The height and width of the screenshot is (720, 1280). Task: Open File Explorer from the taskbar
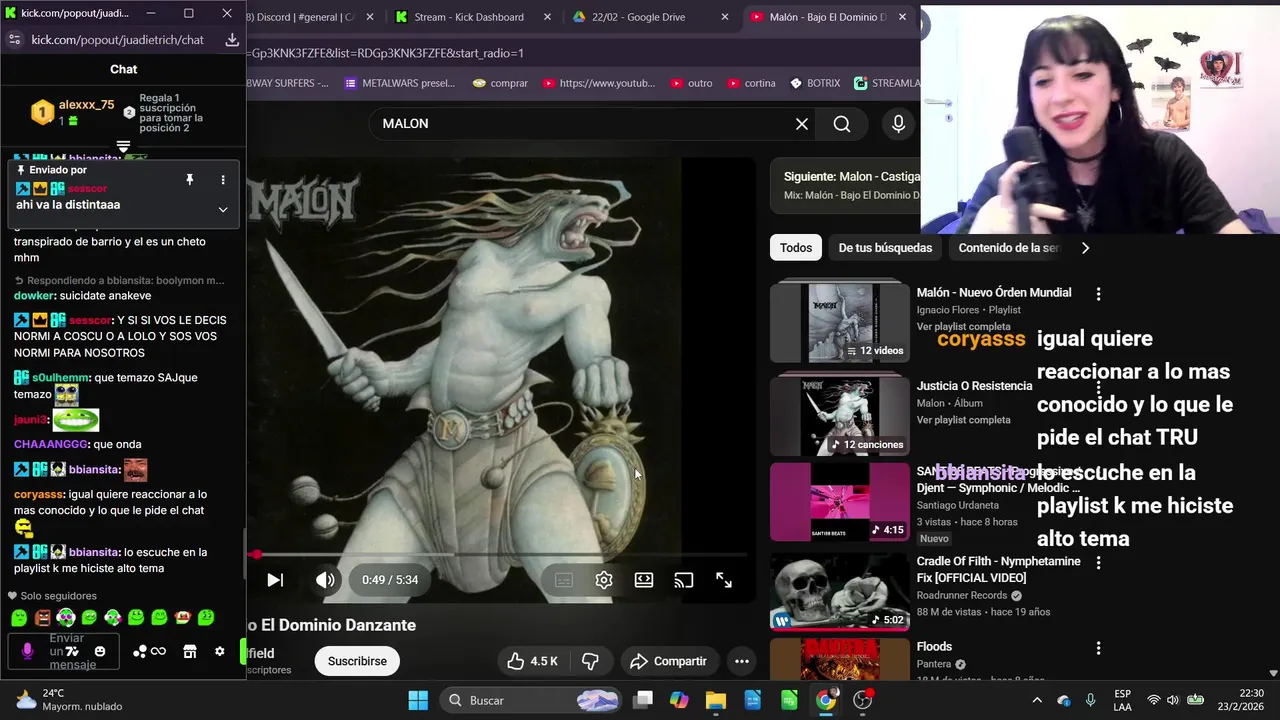(716, 700)
